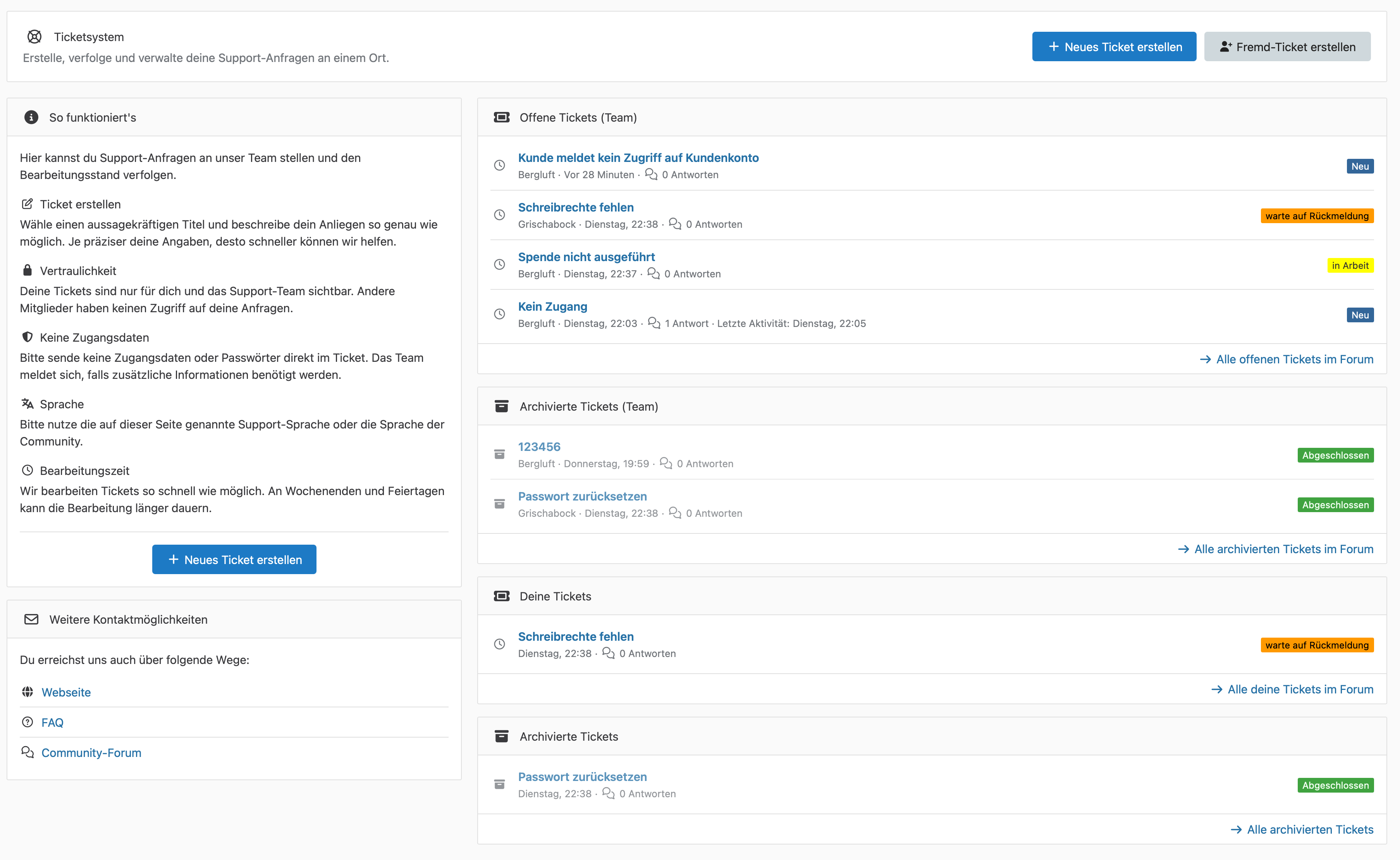
Task: Click the clock icon on Kein Zugang row
Action: [x=499, y=314]
